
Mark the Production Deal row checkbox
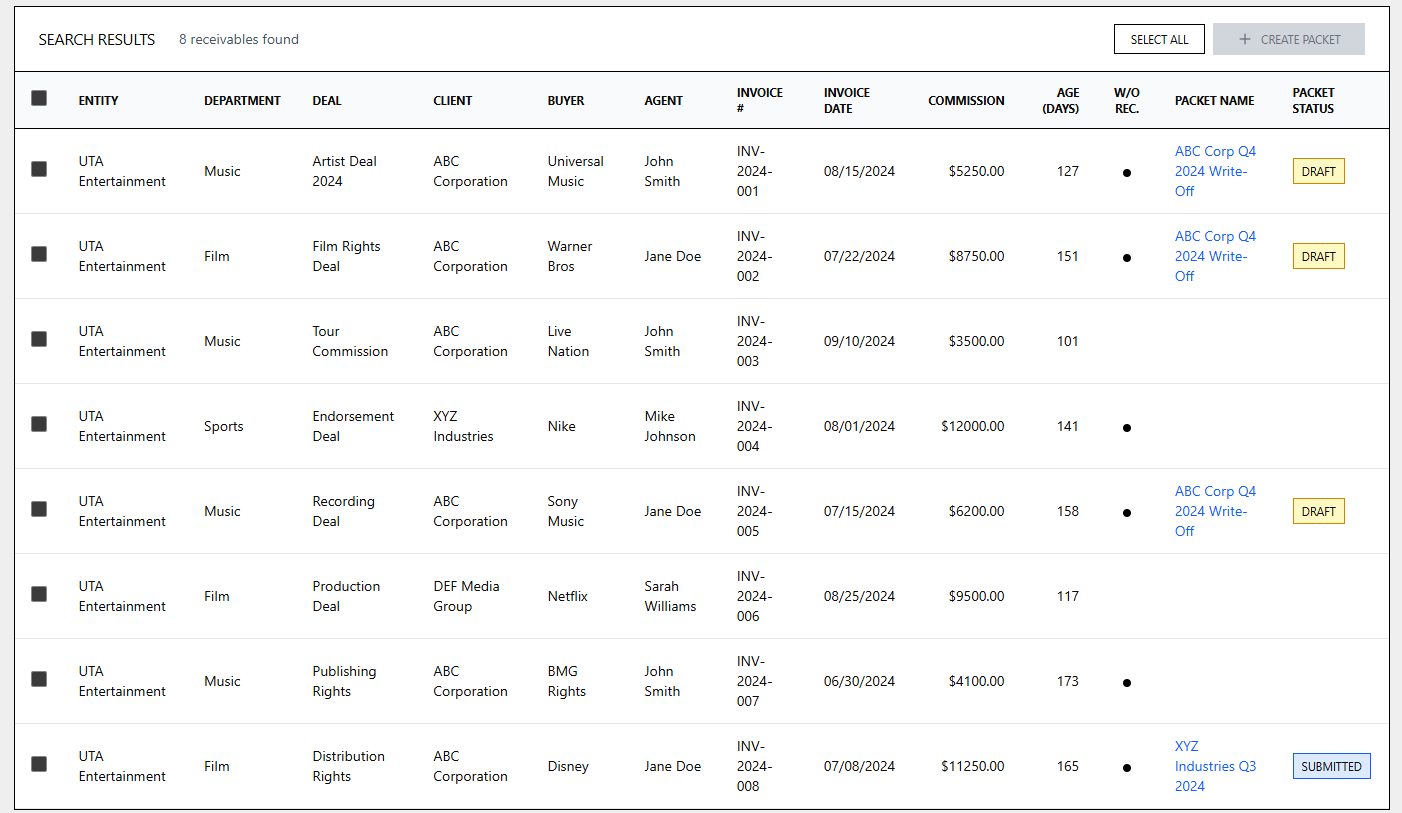(39, 594)
